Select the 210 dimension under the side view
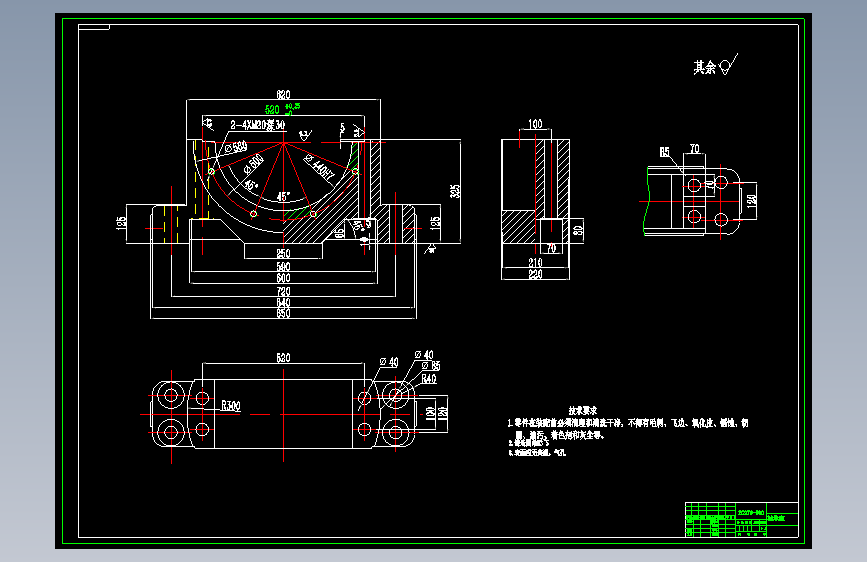Image resolution: width=867 pixels, height=562 pixels. [x=535, y=263]
